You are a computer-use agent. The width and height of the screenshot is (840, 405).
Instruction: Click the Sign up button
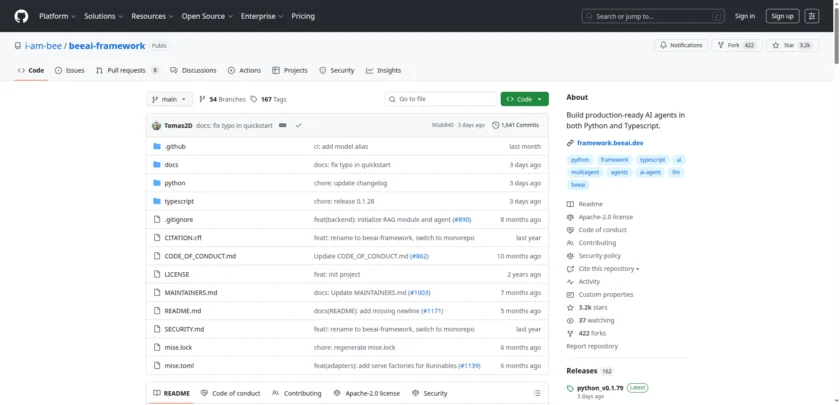click(x=782, y=16)
